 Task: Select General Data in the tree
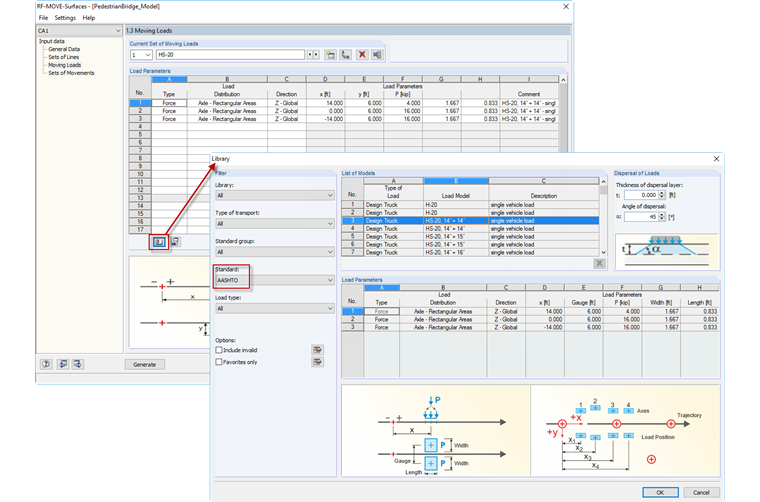point(64,49)
